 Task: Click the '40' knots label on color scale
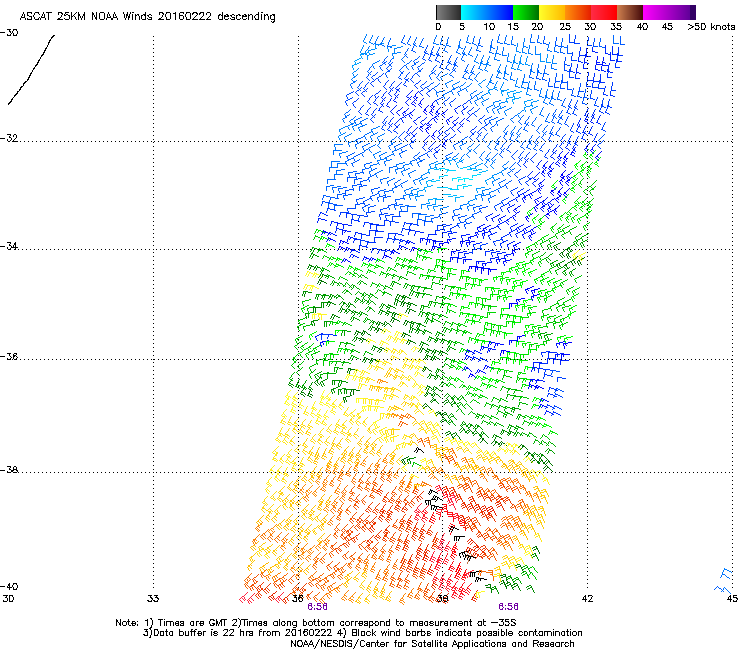[642, 27]
